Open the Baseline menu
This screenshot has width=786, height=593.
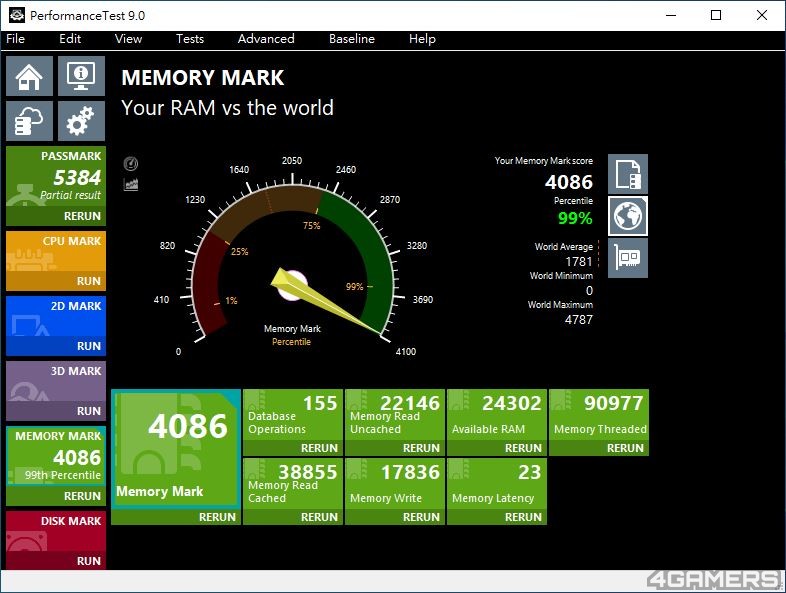(x=352, y=39)
